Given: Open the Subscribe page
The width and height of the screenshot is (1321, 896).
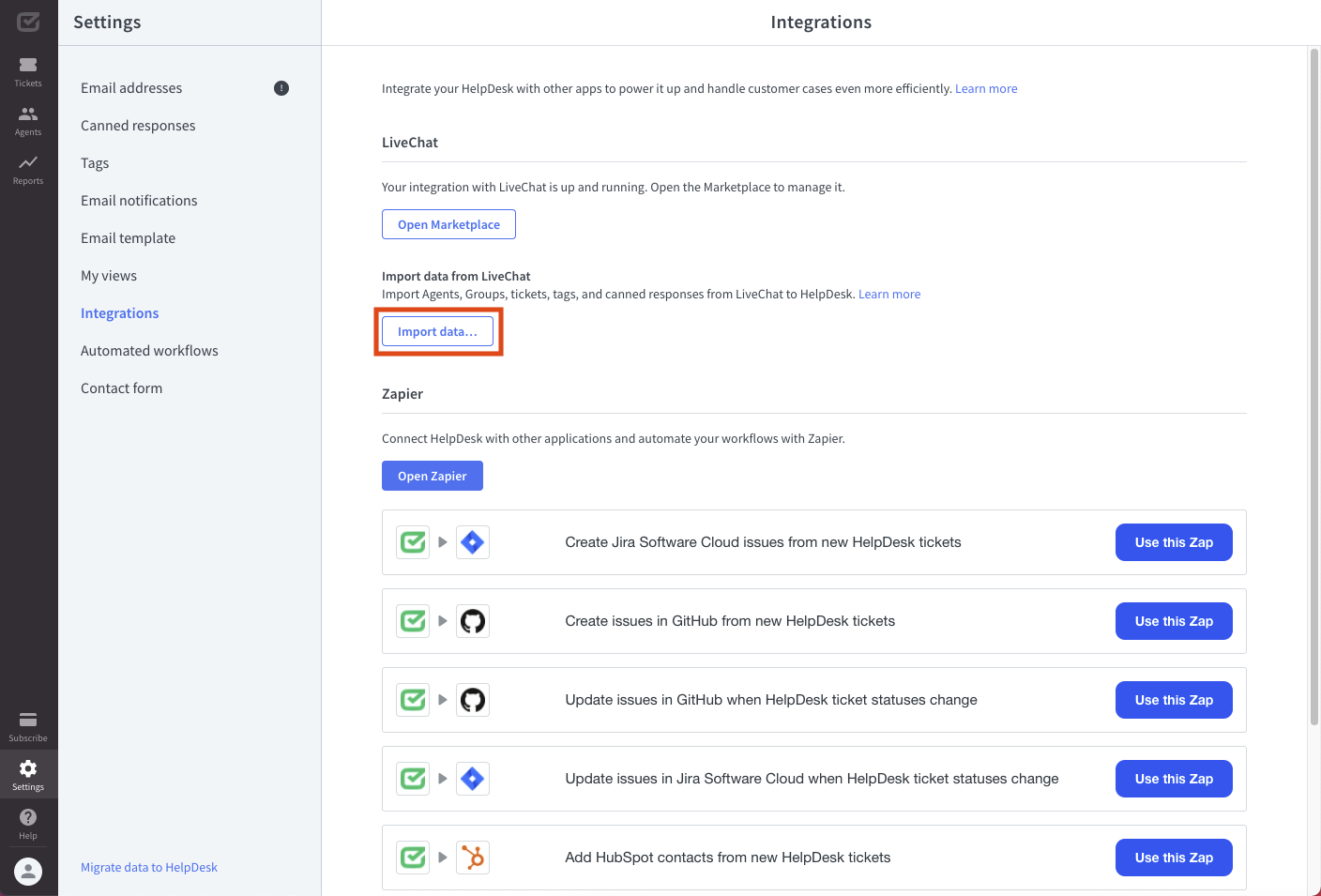Looking at the screenshot, I should [28, 726].
